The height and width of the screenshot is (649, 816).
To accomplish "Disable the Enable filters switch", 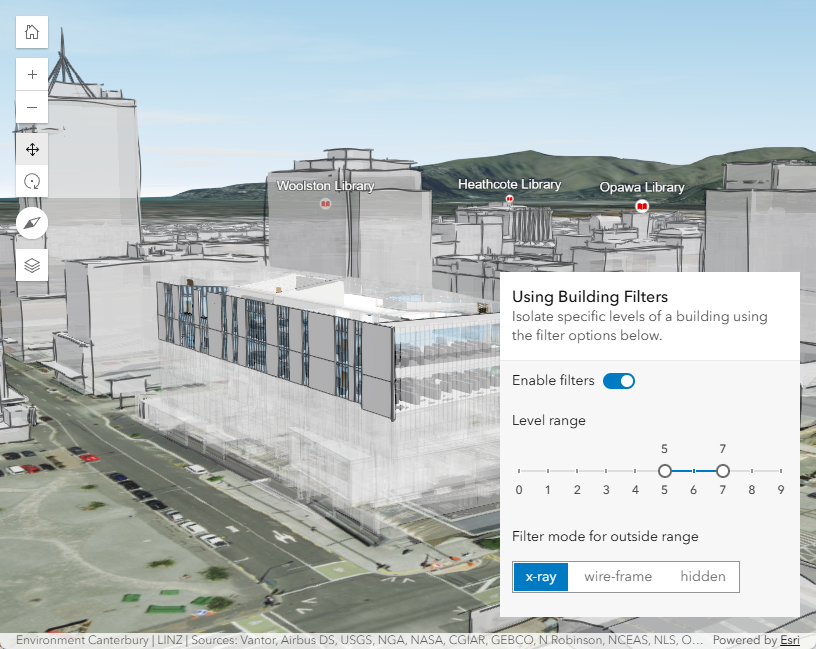I will tap(618, 381).
